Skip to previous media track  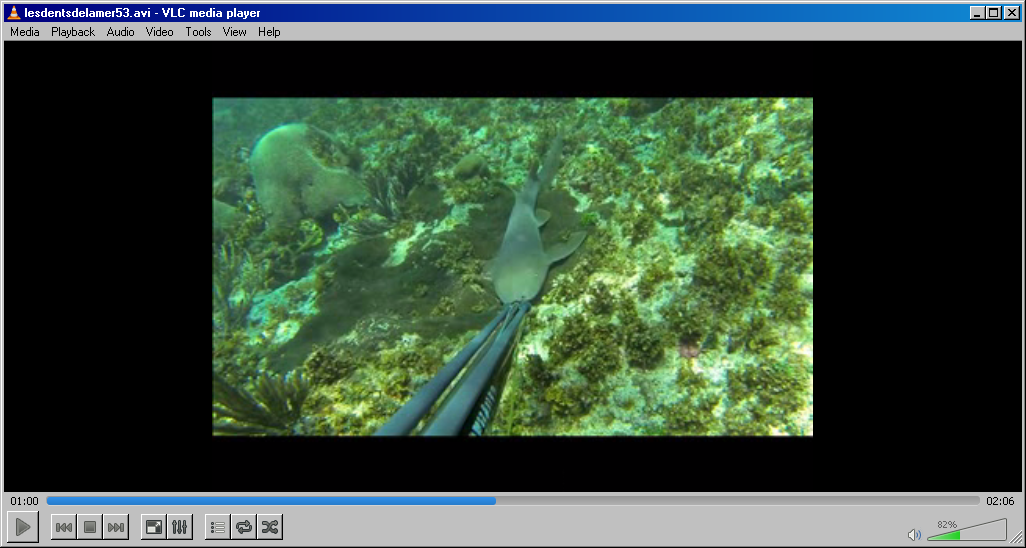(x=63, y=527)
